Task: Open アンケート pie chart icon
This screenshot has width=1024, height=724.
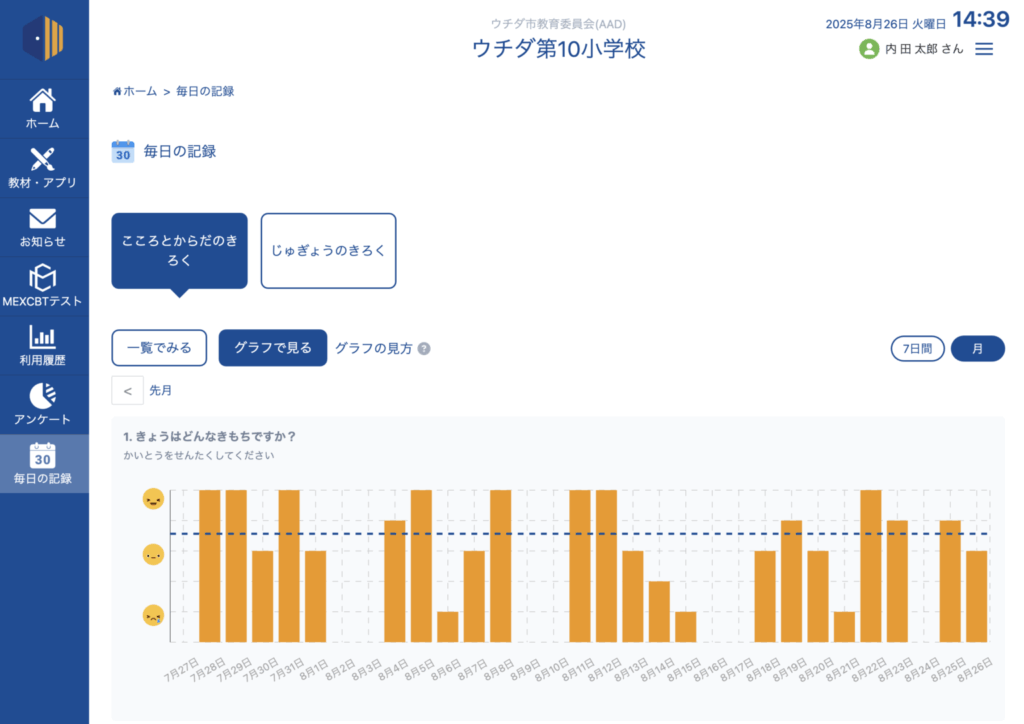Action: pyautogui.click(x=43, y=396)
